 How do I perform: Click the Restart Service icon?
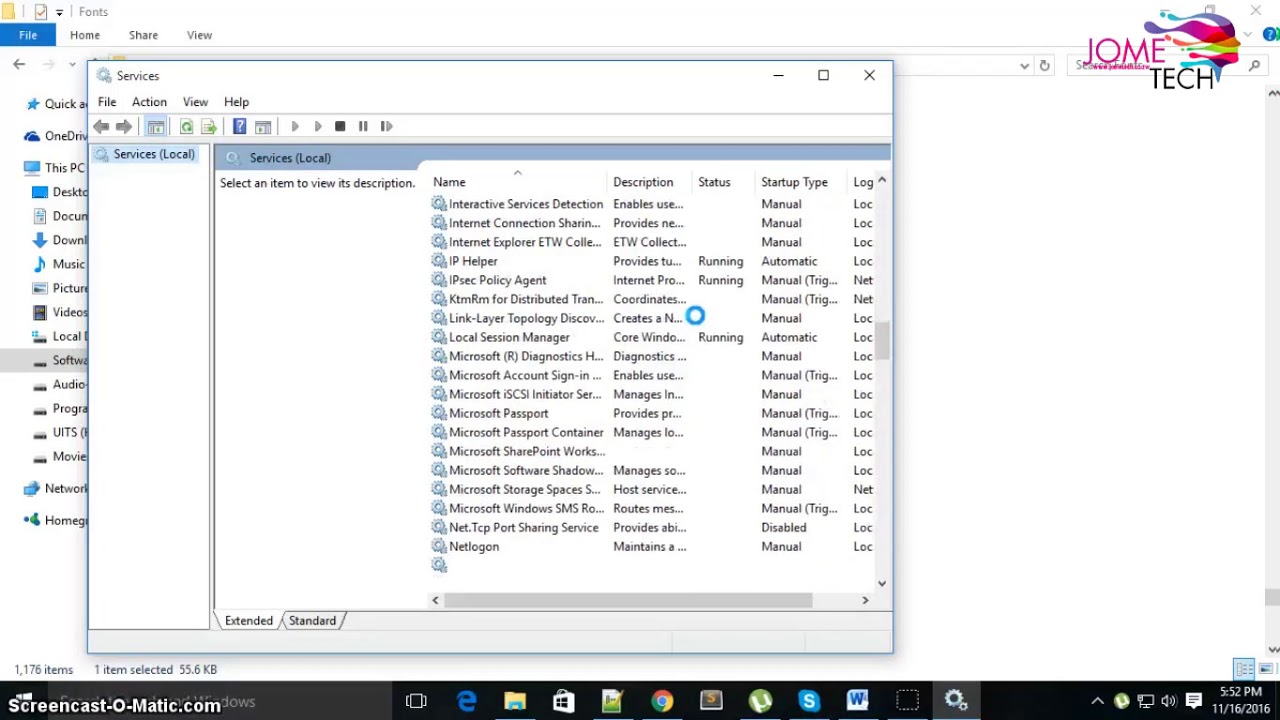pos(386,126)
